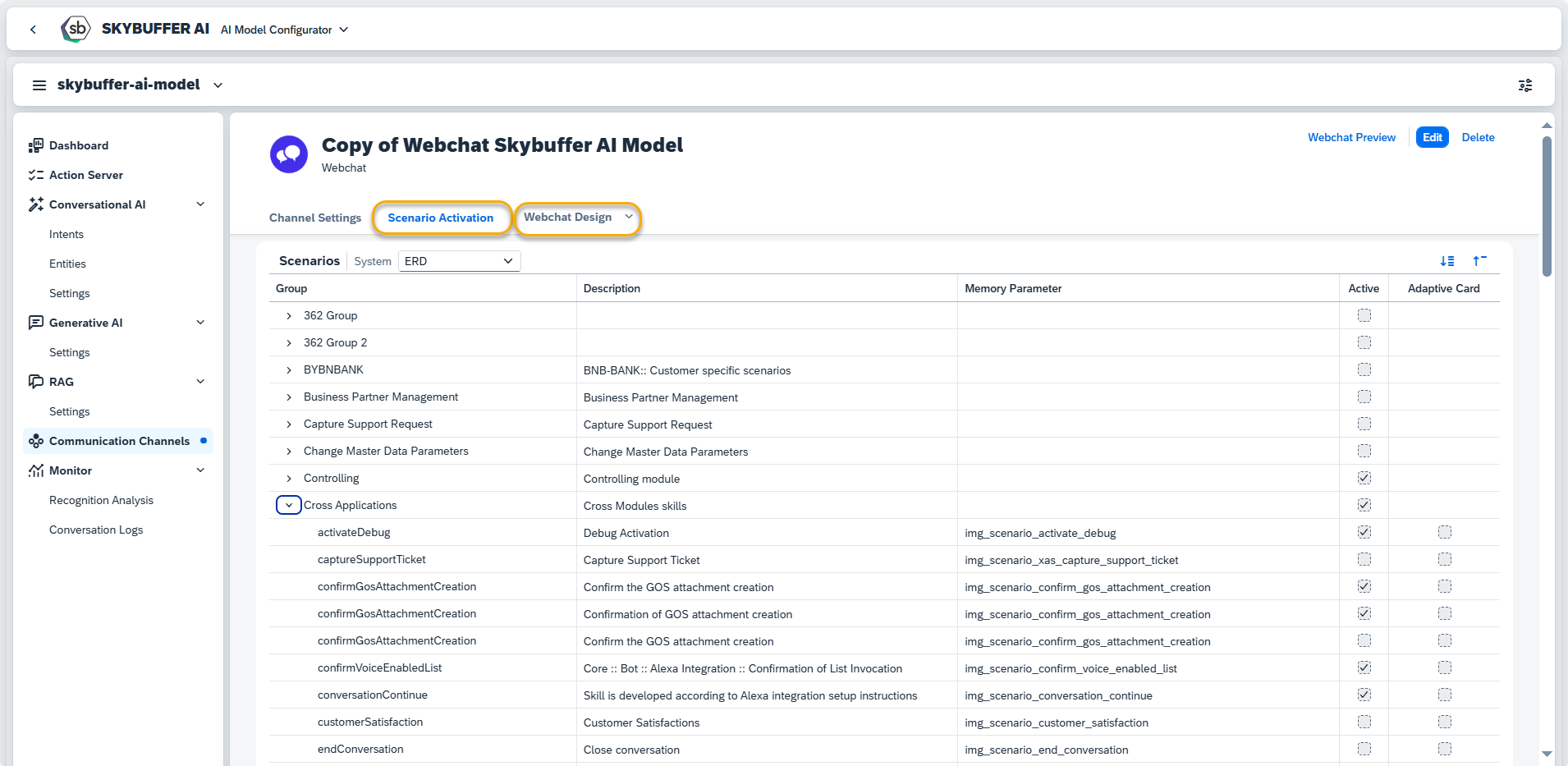Viewport: 1568px width, 766px height.
Task: Uncheck Active for activateDebug scenario
Action: (x=1364, y=532)
